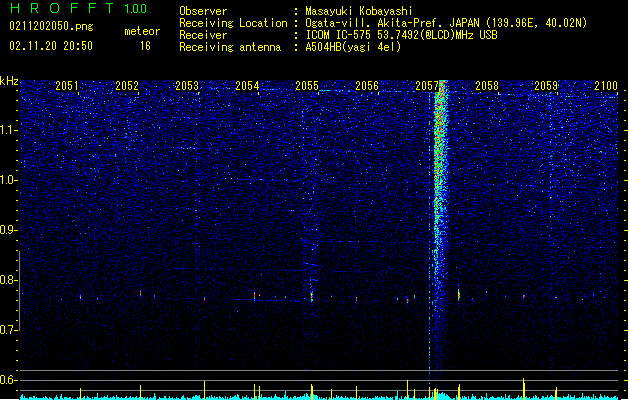The height and width of the screenshot is (400, 629).
Task: Click the 2052 time axis label
Action: coord(127,86)
